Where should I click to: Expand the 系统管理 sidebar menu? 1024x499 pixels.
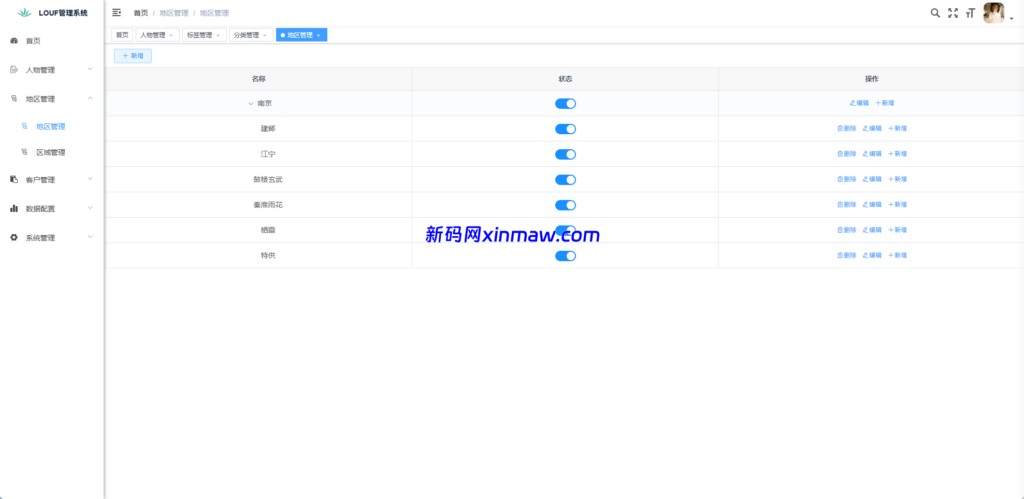(90, 237)
